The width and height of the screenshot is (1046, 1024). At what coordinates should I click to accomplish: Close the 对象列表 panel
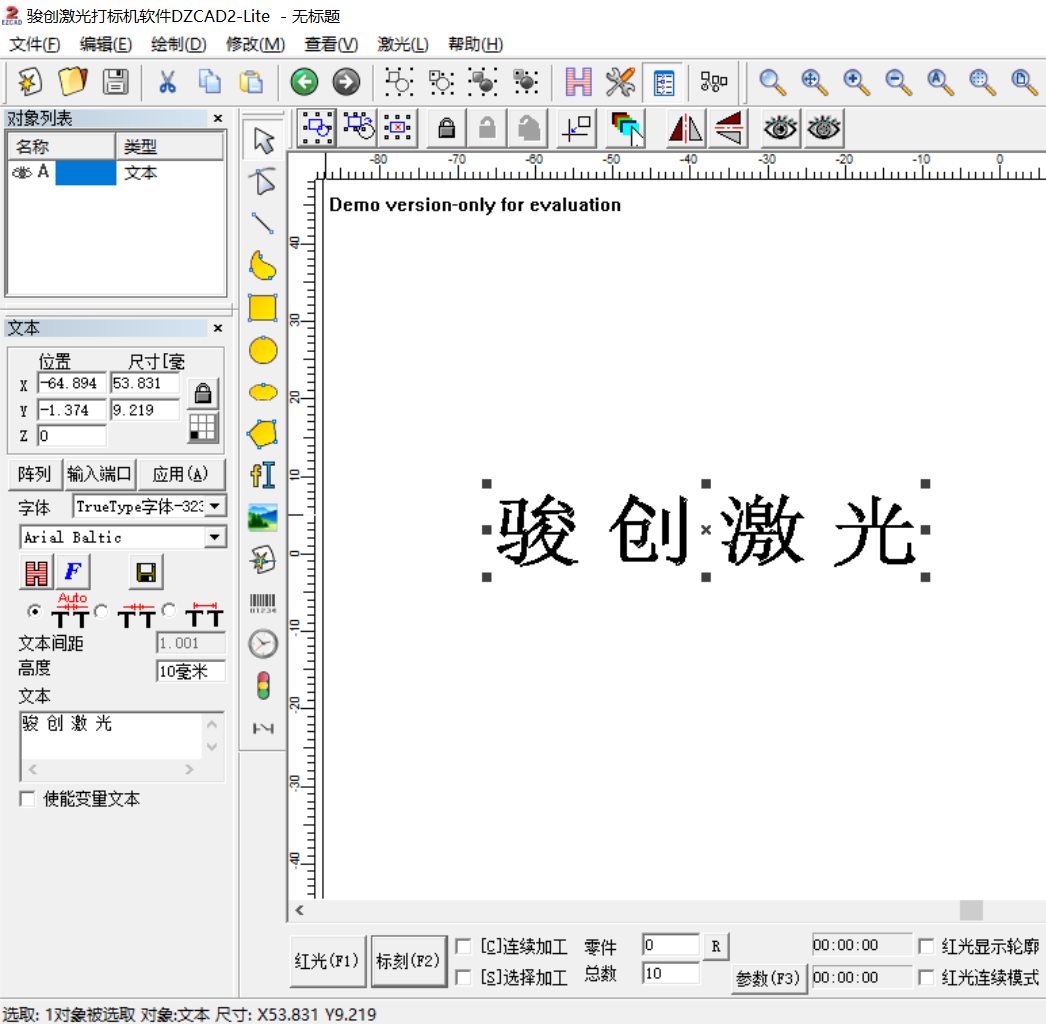(217, 118)
